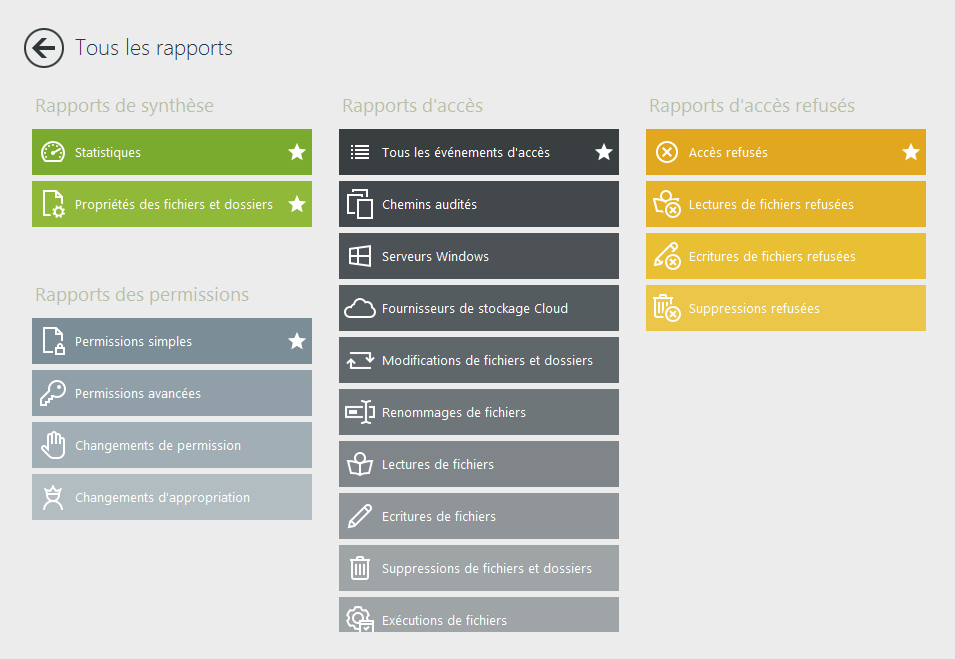Click the hand icon for Changements de permission
Image resolution: width=955 pixels, height=659 pixels.
53,445
